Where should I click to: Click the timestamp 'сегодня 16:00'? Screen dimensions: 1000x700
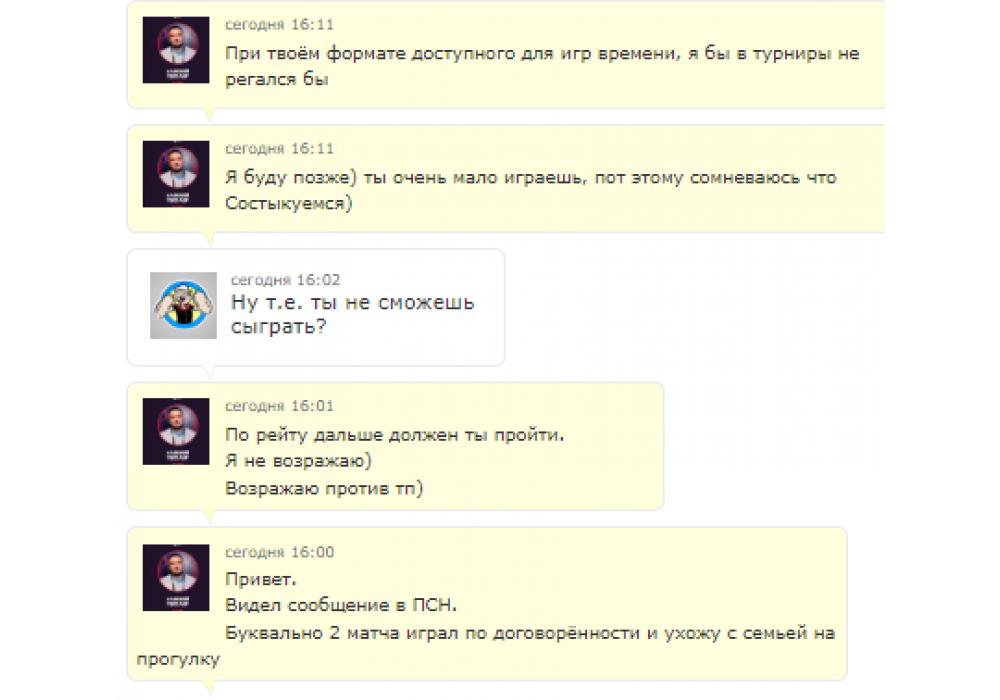point(279,552)
